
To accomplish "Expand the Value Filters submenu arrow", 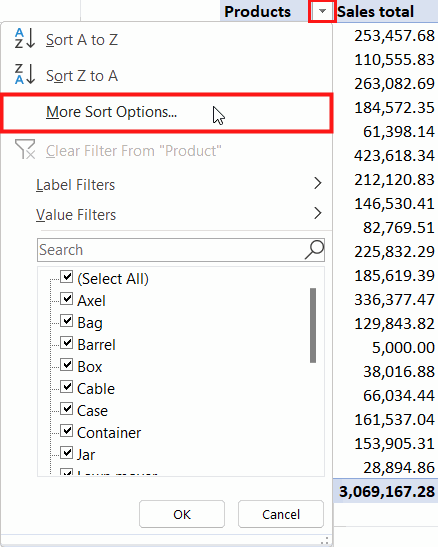I will [x=318, y=213].
